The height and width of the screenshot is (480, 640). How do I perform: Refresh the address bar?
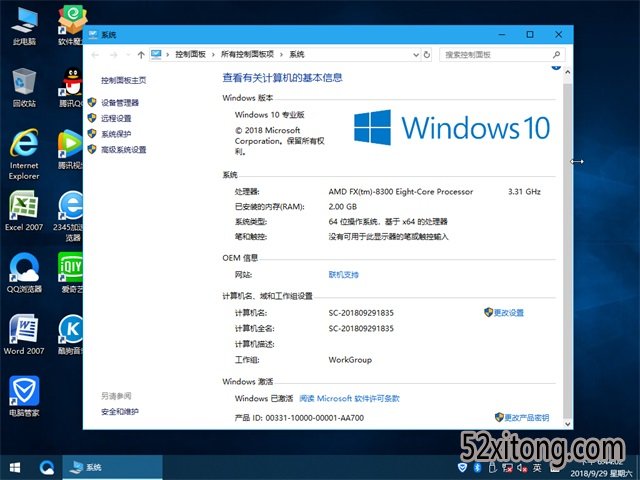tap(427, 55)
